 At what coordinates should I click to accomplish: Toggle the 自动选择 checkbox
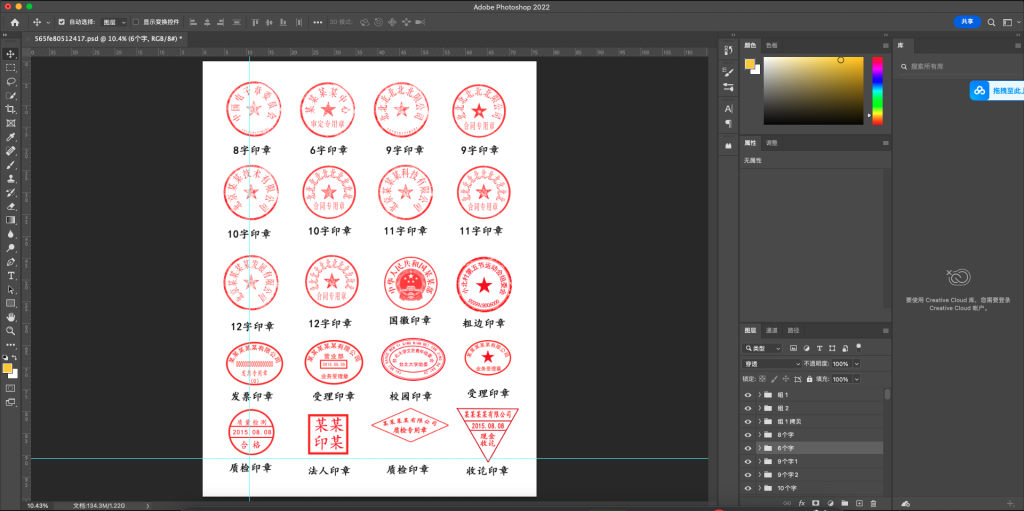click(61, 22)
